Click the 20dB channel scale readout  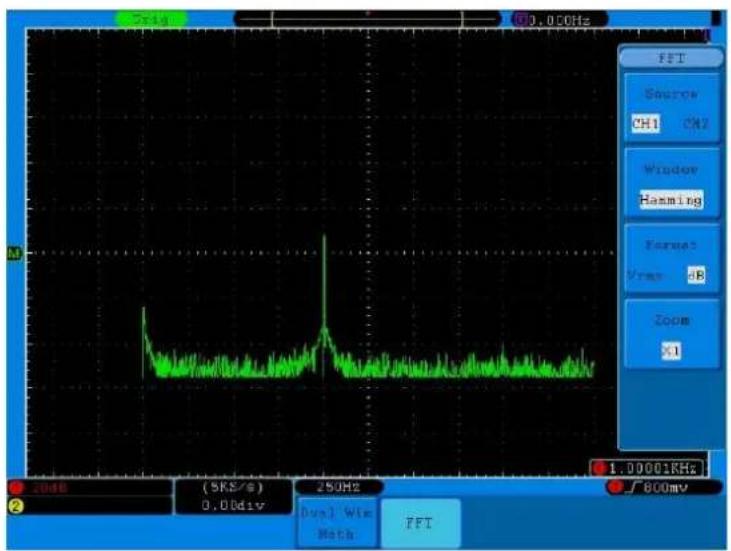coord(50,488)
